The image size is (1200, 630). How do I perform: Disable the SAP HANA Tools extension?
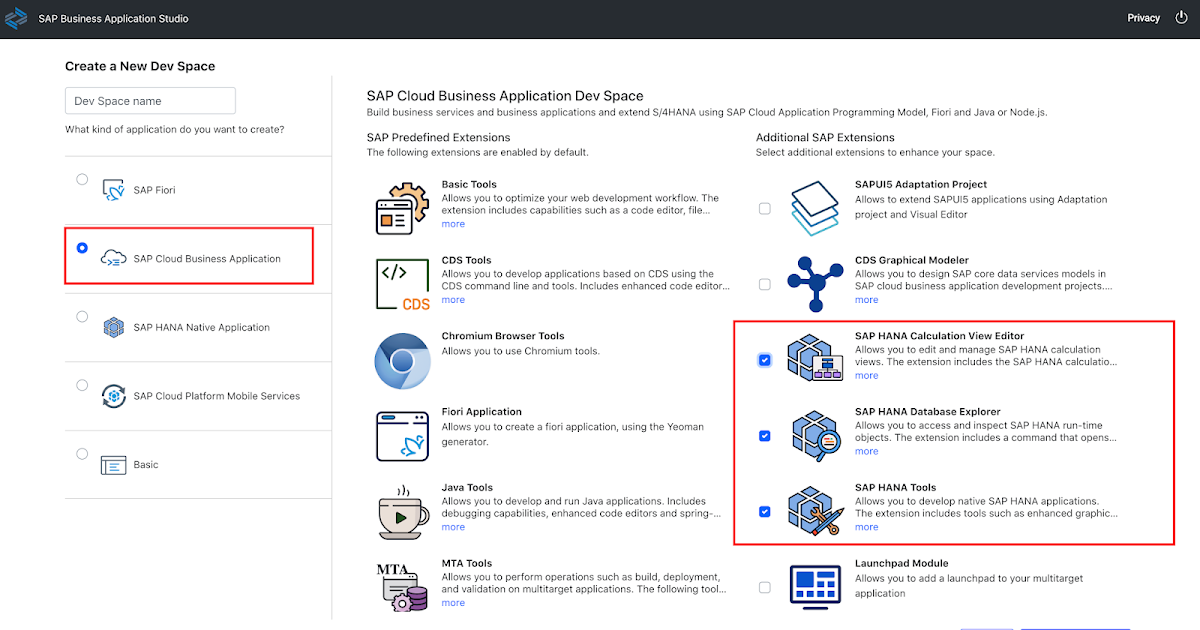[x=765, y=511]
